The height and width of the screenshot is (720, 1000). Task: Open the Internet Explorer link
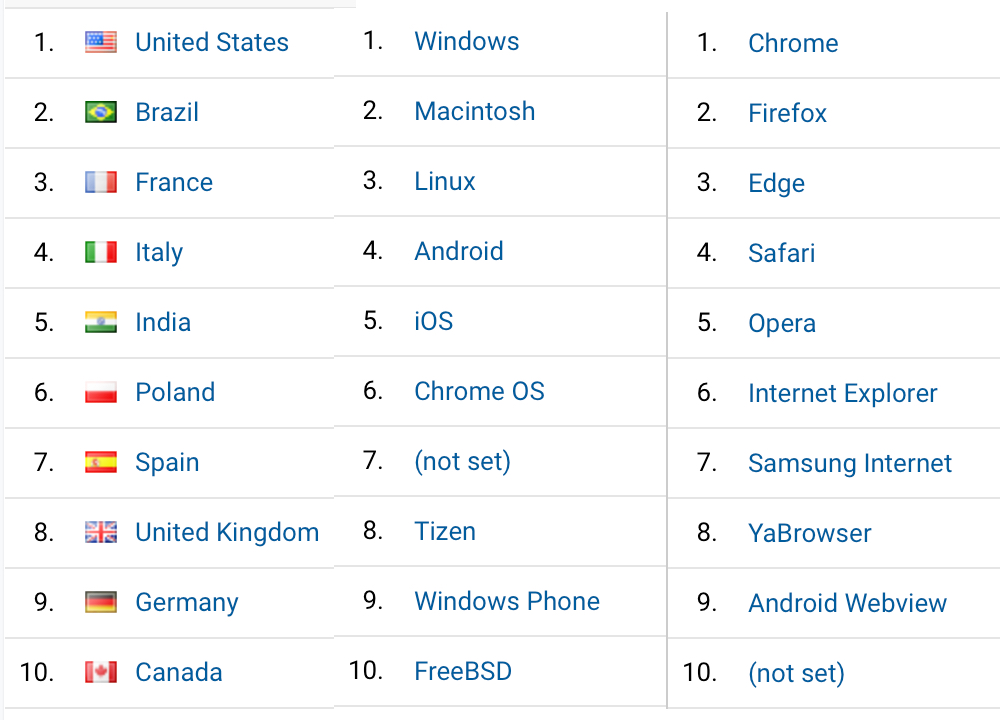[842, 393]
